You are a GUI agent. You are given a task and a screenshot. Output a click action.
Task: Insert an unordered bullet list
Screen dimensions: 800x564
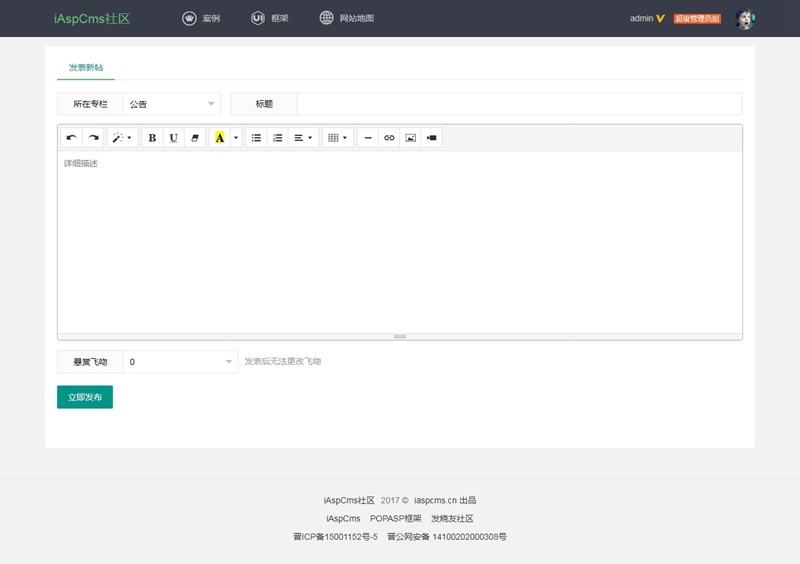click(256, 138)
